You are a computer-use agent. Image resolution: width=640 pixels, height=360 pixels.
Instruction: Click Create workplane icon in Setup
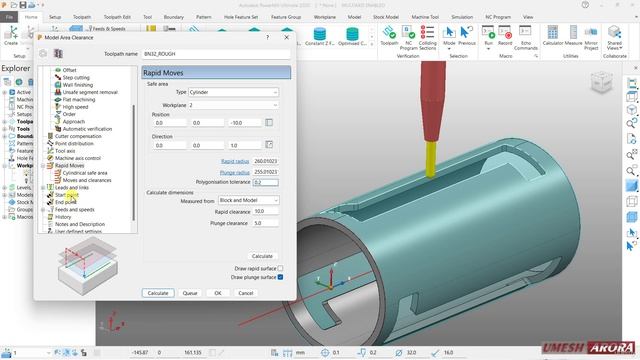point(11,32)
